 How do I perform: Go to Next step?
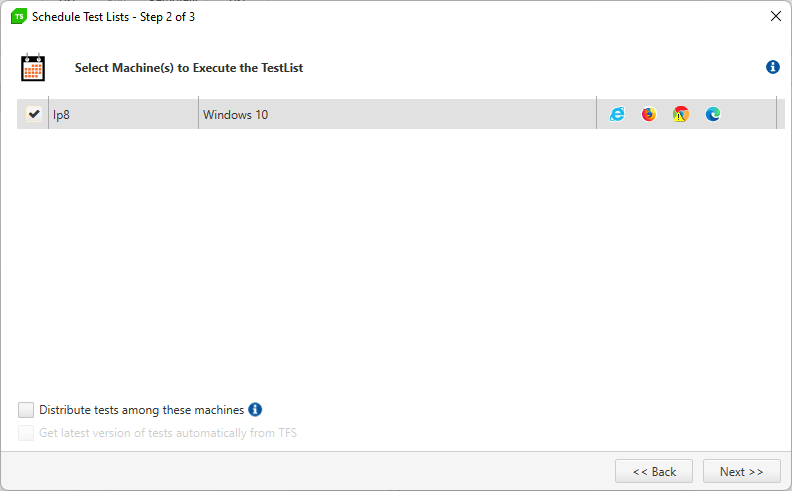(741, 471)
